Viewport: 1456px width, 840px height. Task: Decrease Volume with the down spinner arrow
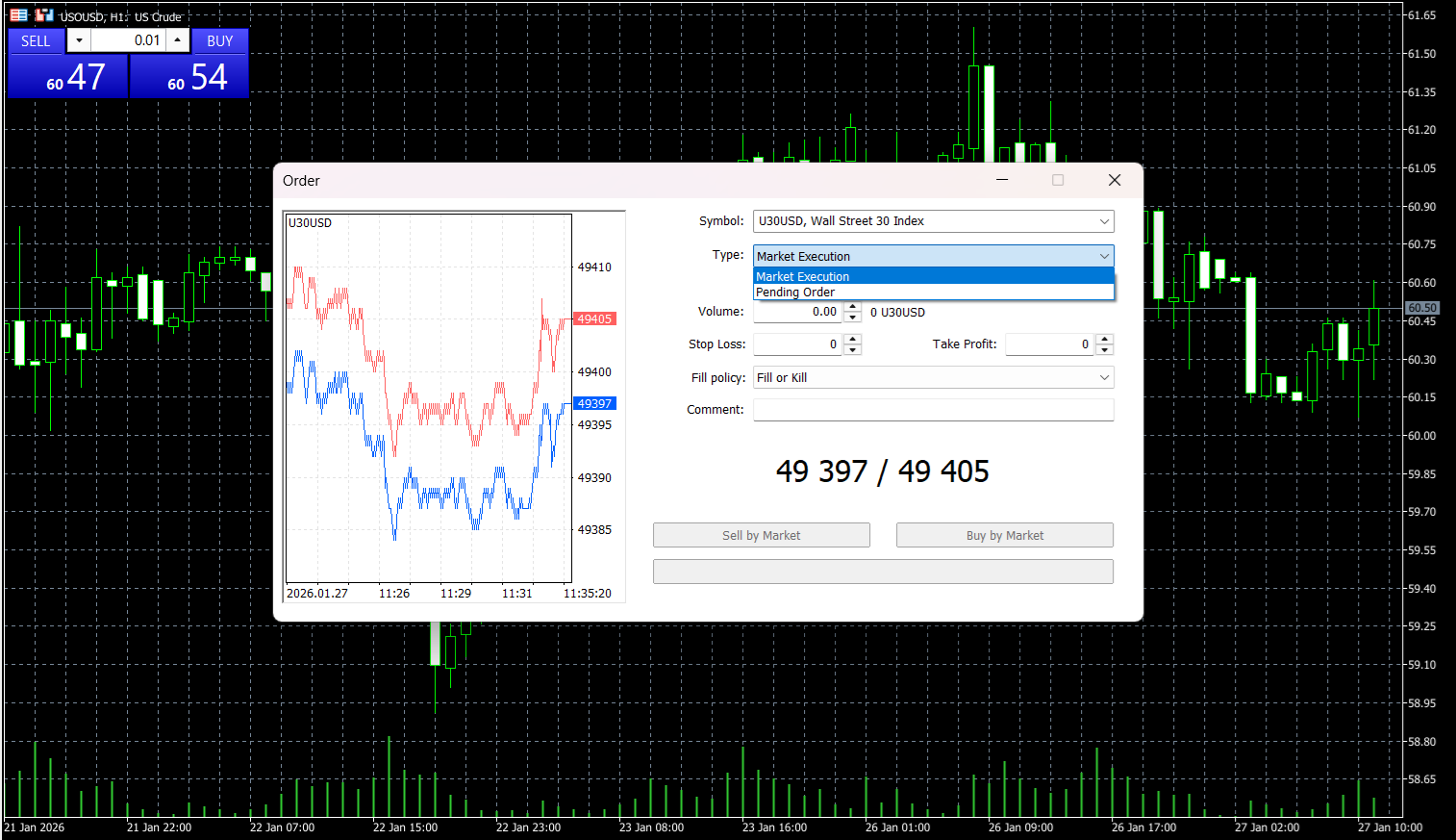852,318
